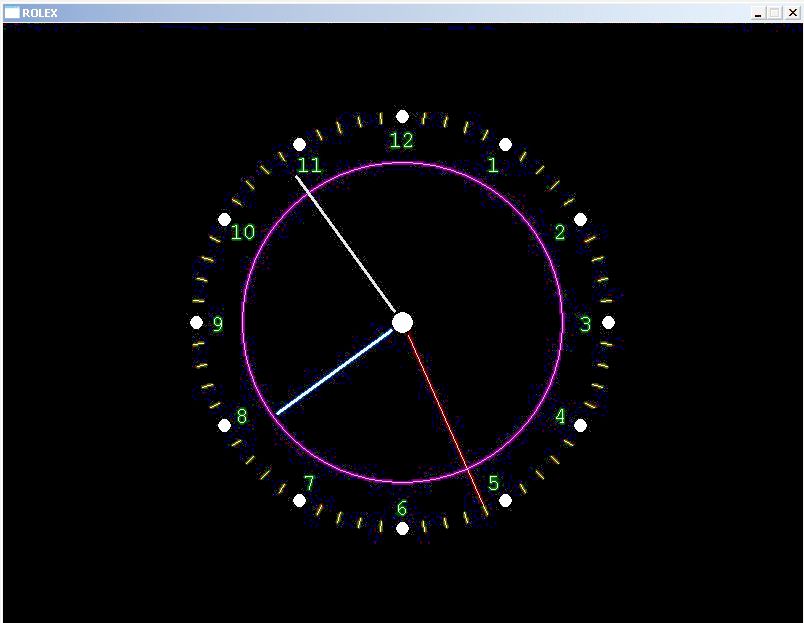Click the white dot above the 12
This screenshot has height=623, width=804.
click(403, 117)
